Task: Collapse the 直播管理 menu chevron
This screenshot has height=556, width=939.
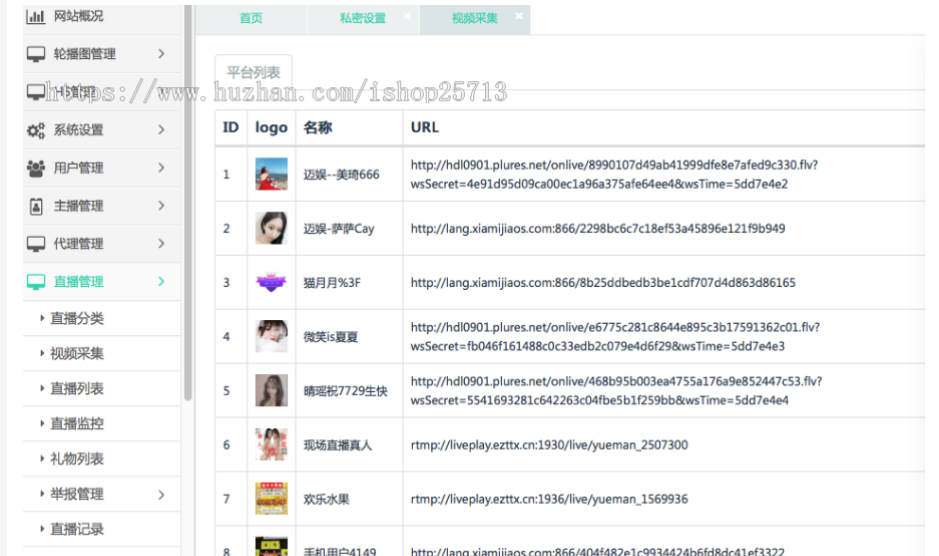Action: click(x=161, y=281)
